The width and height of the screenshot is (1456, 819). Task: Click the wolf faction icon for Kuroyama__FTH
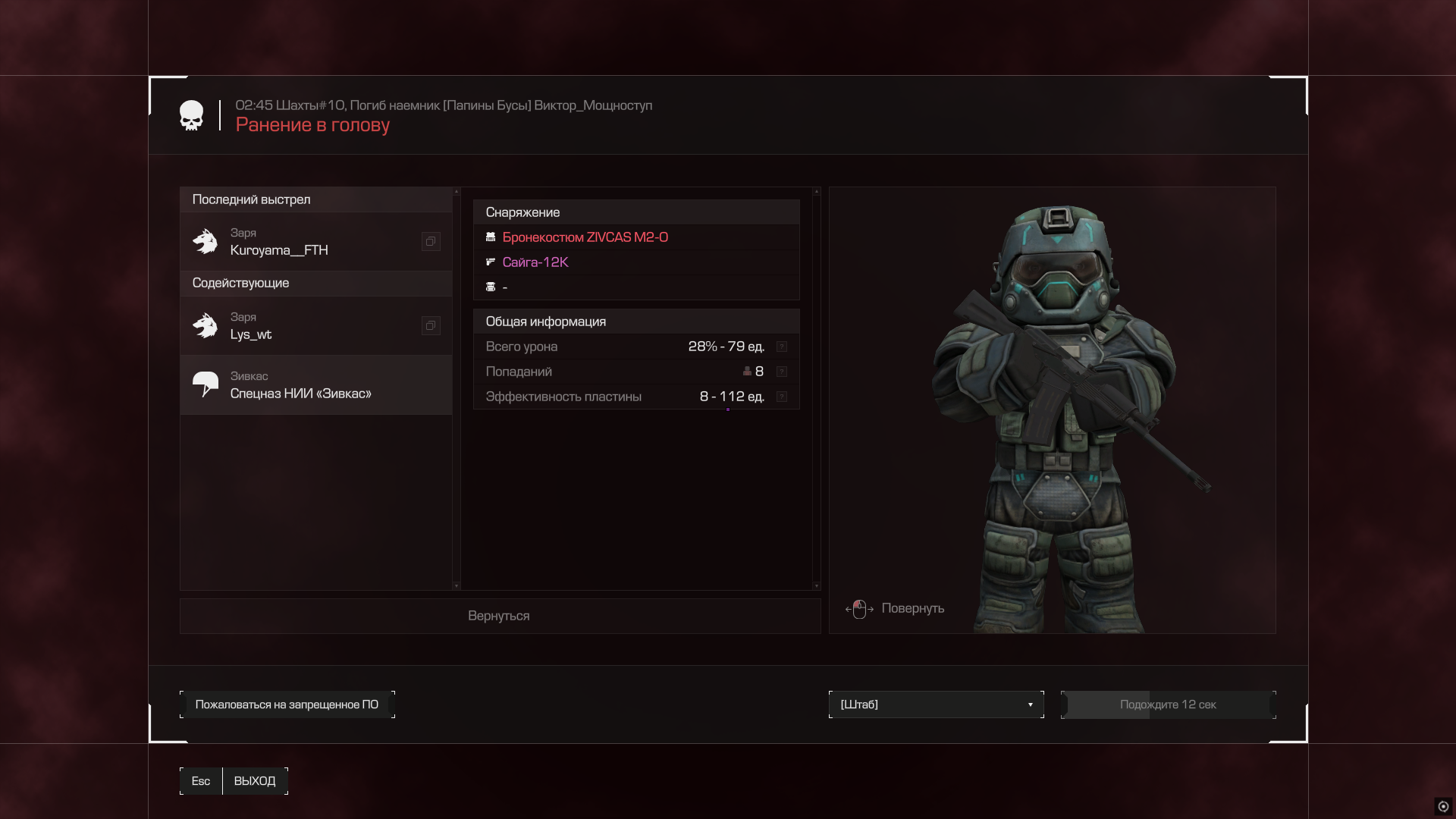(205, 241)
